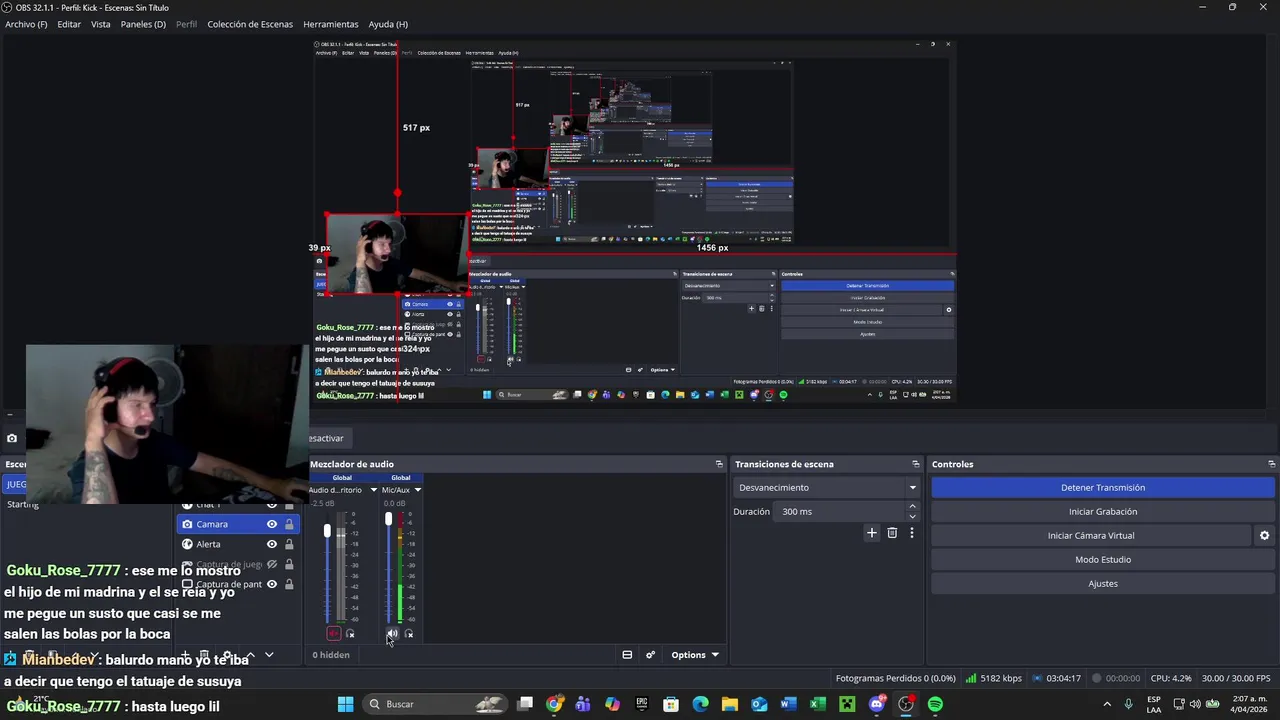Viewport: 1280px width, 720px height.
Task: Open Epic Games launcher in taskbar
Action: click(642, 704)
